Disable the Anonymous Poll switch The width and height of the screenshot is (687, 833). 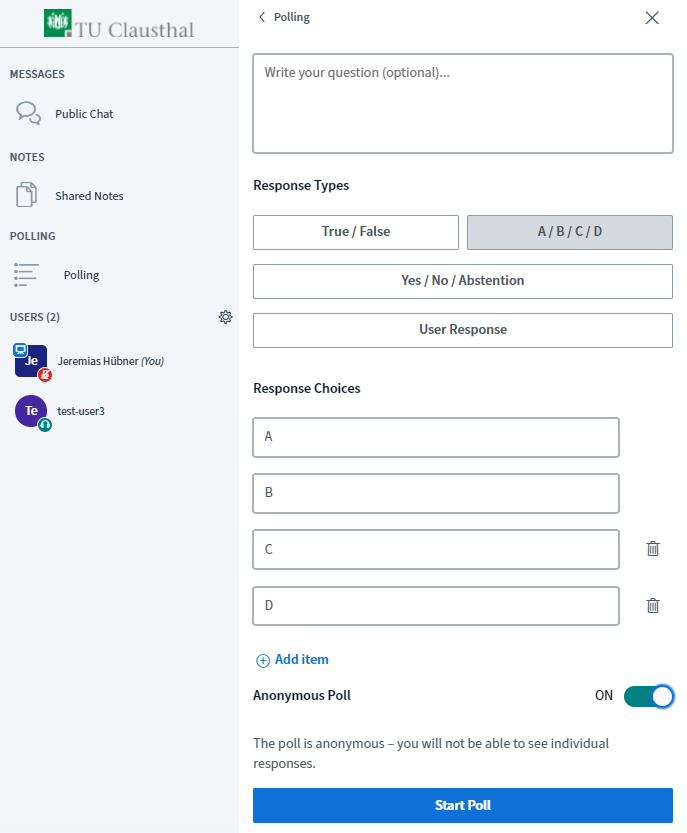(648, 696)
